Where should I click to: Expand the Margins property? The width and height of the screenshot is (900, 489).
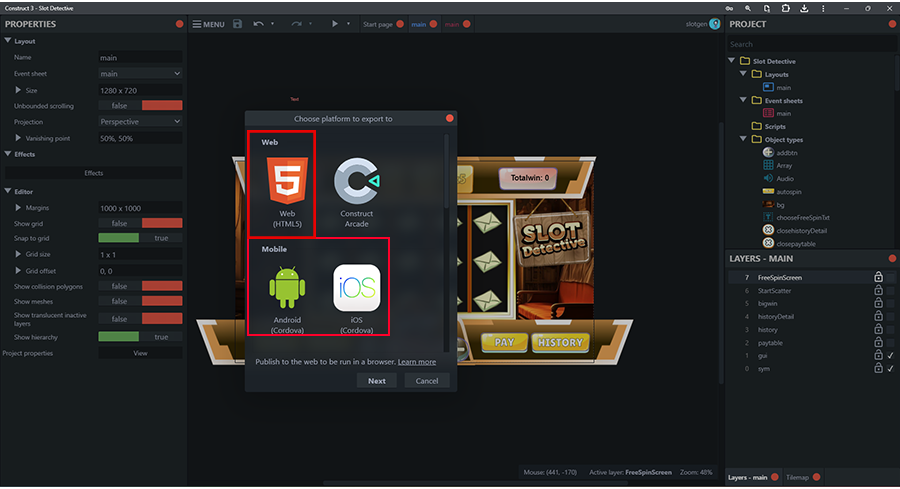tap(18, 207)
